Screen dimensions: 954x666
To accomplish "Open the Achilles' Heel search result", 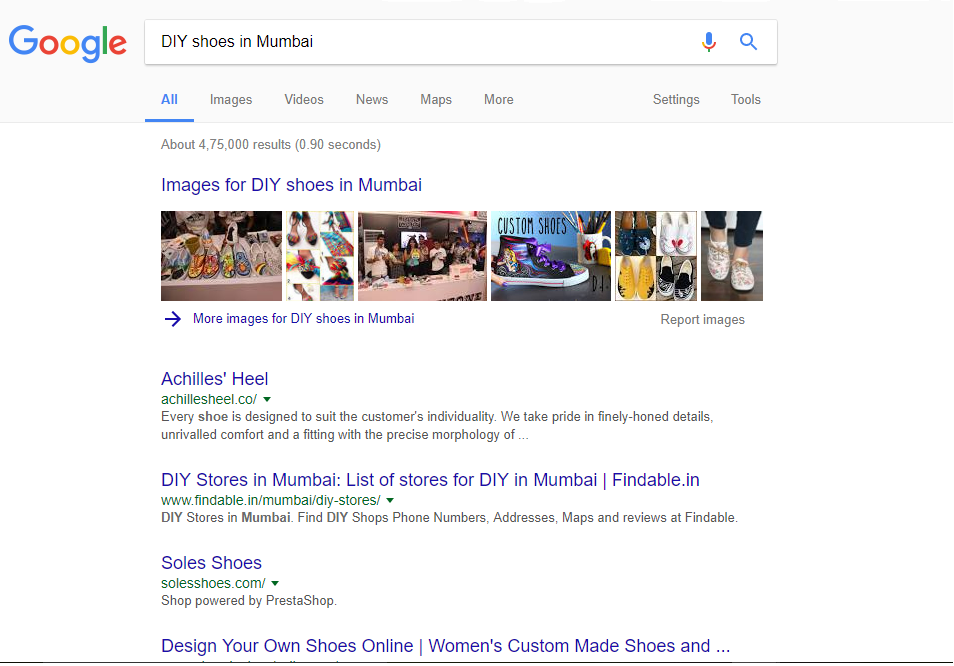I will (x=214, y=378).
